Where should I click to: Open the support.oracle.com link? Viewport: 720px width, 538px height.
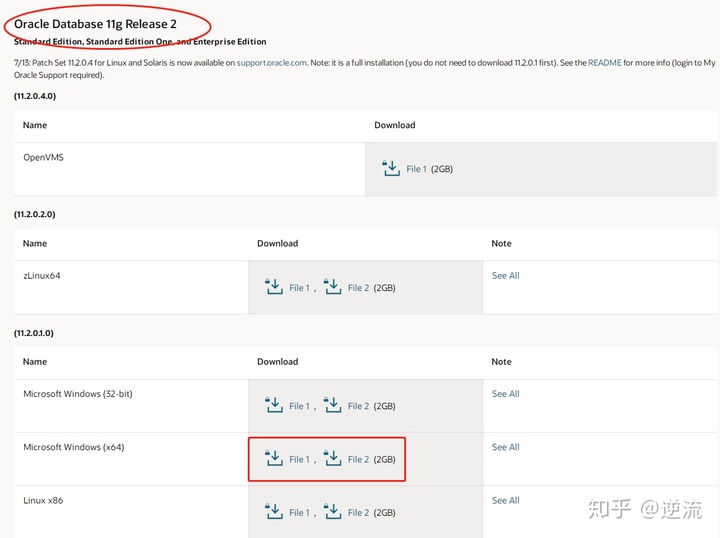click(271, 63)
